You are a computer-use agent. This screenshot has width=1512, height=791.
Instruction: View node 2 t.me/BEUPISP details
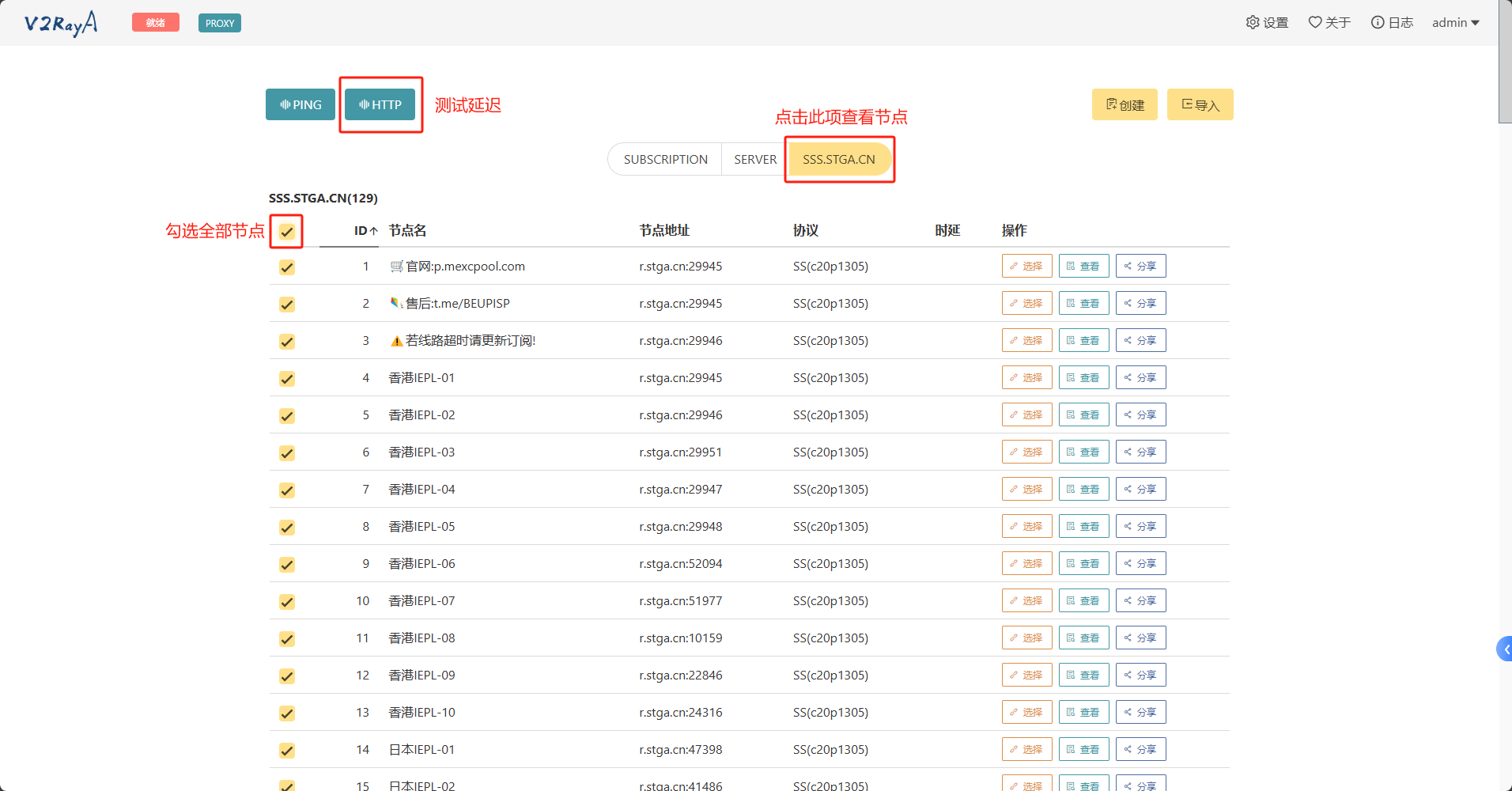pos(1083,303)
